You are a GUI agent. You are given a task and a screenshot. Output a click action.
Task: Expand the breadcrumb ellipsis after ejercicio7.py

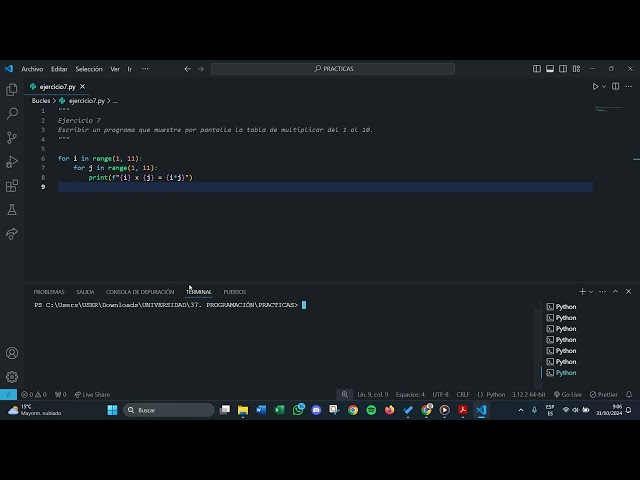[115, 101]
